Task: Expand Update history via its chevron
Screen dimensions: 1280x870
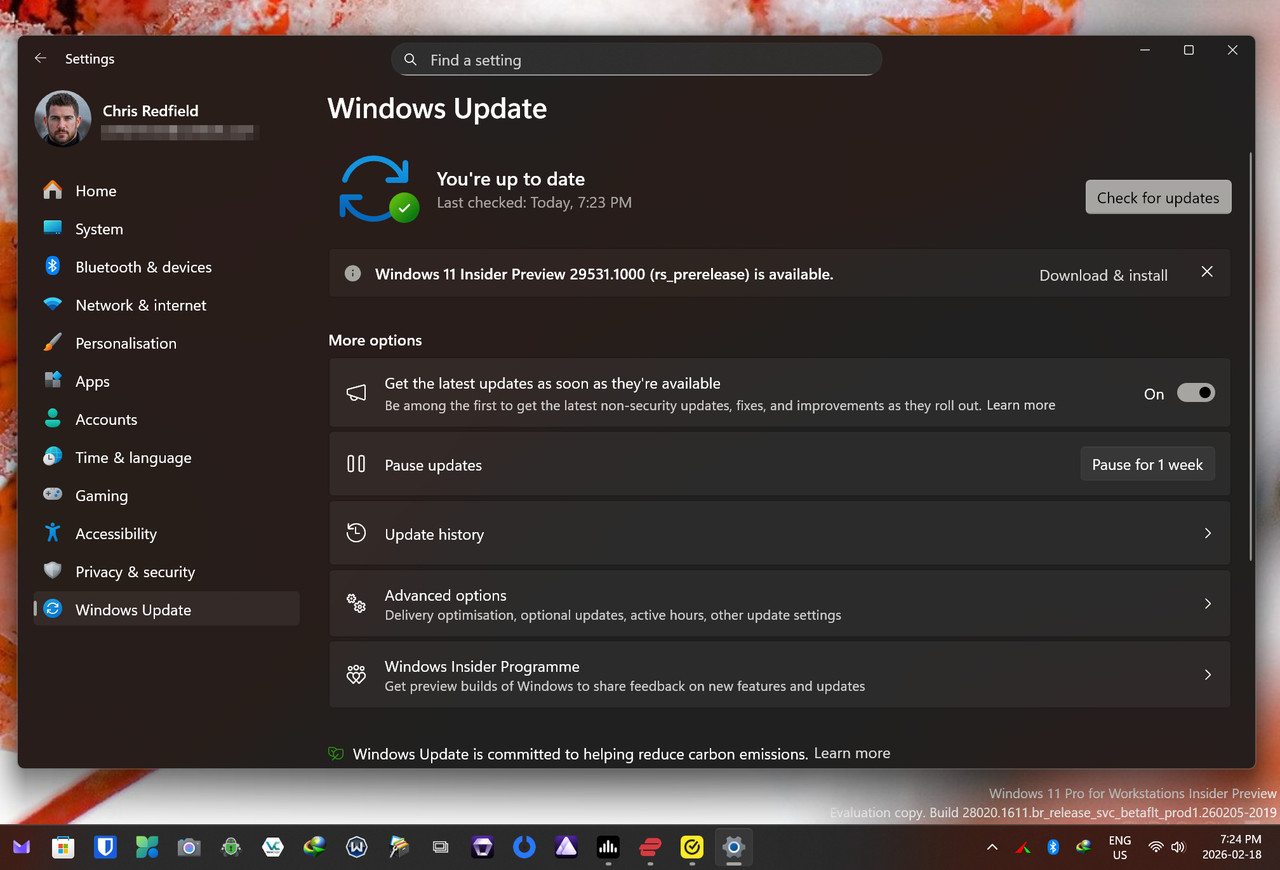Action: [x=1207, y=533]
